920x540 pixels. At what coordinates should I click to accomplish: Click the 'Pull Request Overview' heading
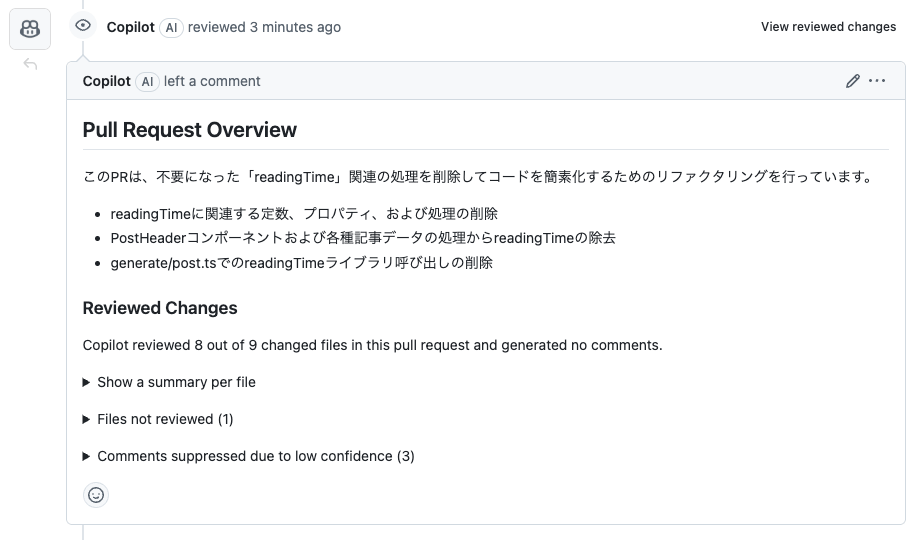point(190,130)
